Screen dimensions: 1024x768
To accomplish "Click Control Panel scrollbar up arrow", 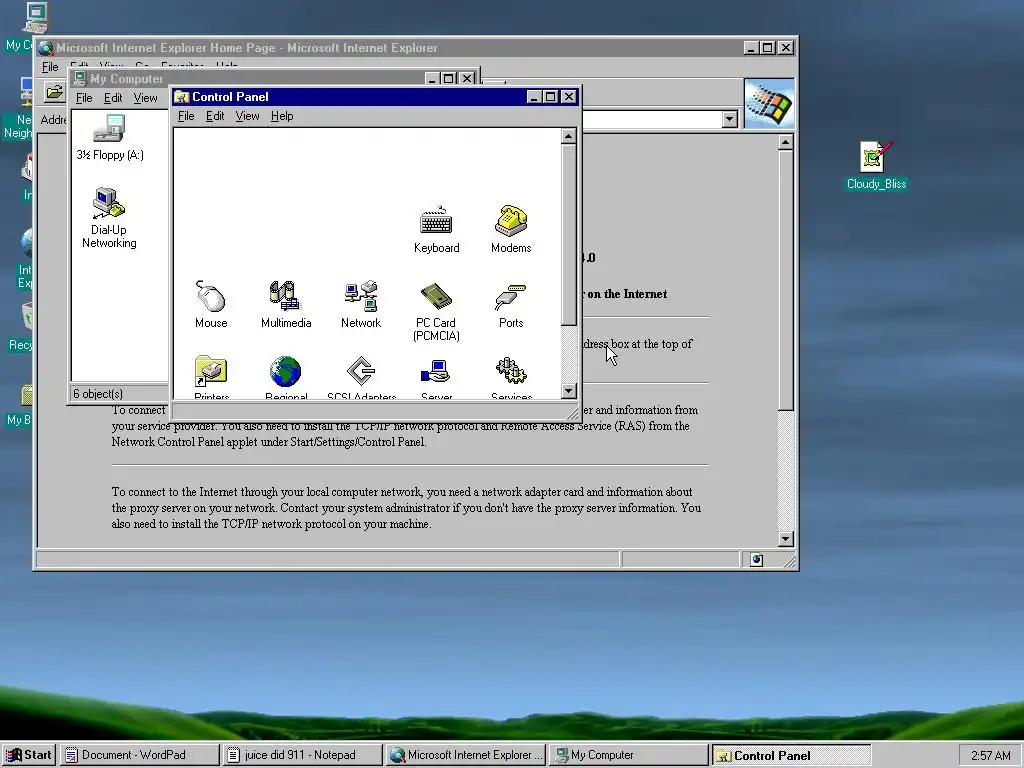I will pyautogui.click(x=568, y=136).
